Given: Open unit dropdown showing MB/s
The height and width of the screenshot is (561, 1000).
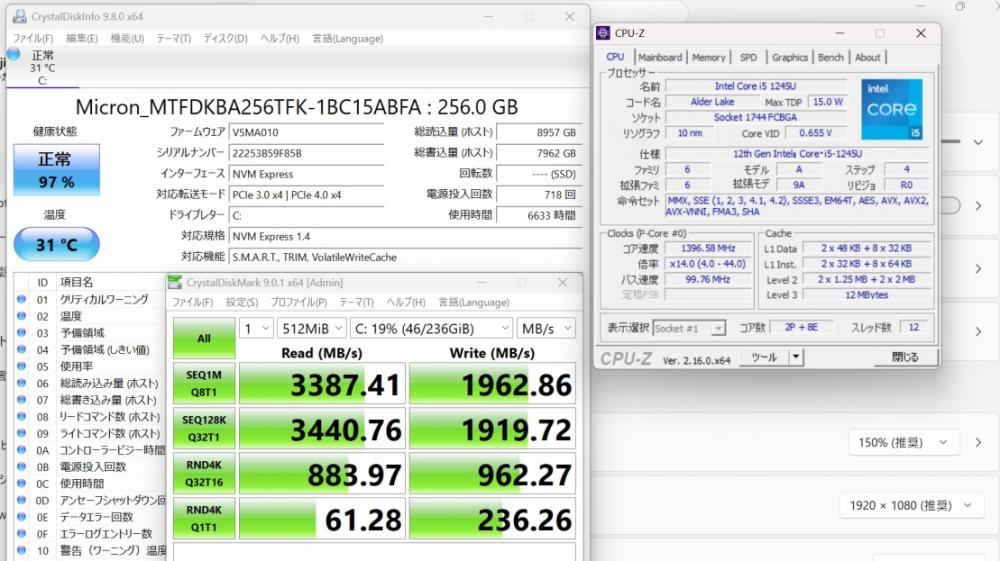Looking at the screenshot, I should coord(546,329).
